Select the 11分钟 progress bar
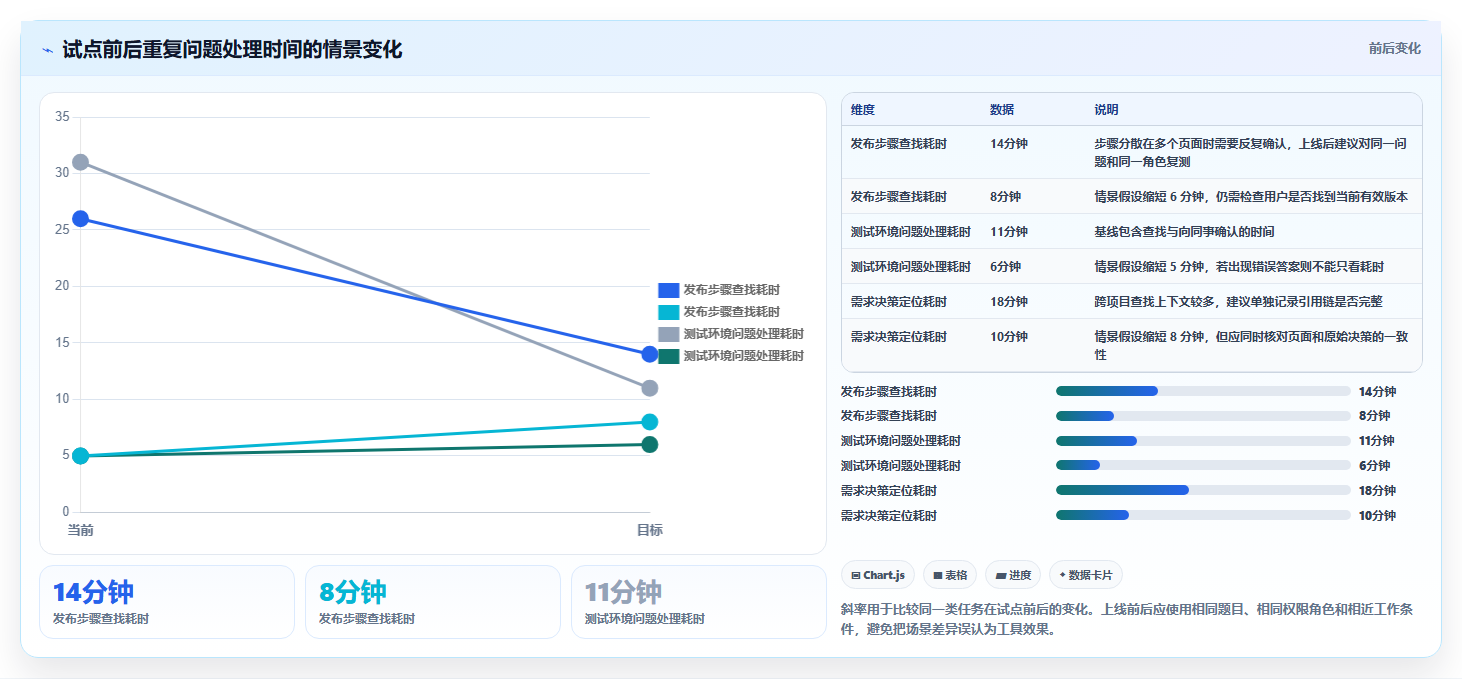Screen dimensions: 1462x679 [x=1203, y=441]
